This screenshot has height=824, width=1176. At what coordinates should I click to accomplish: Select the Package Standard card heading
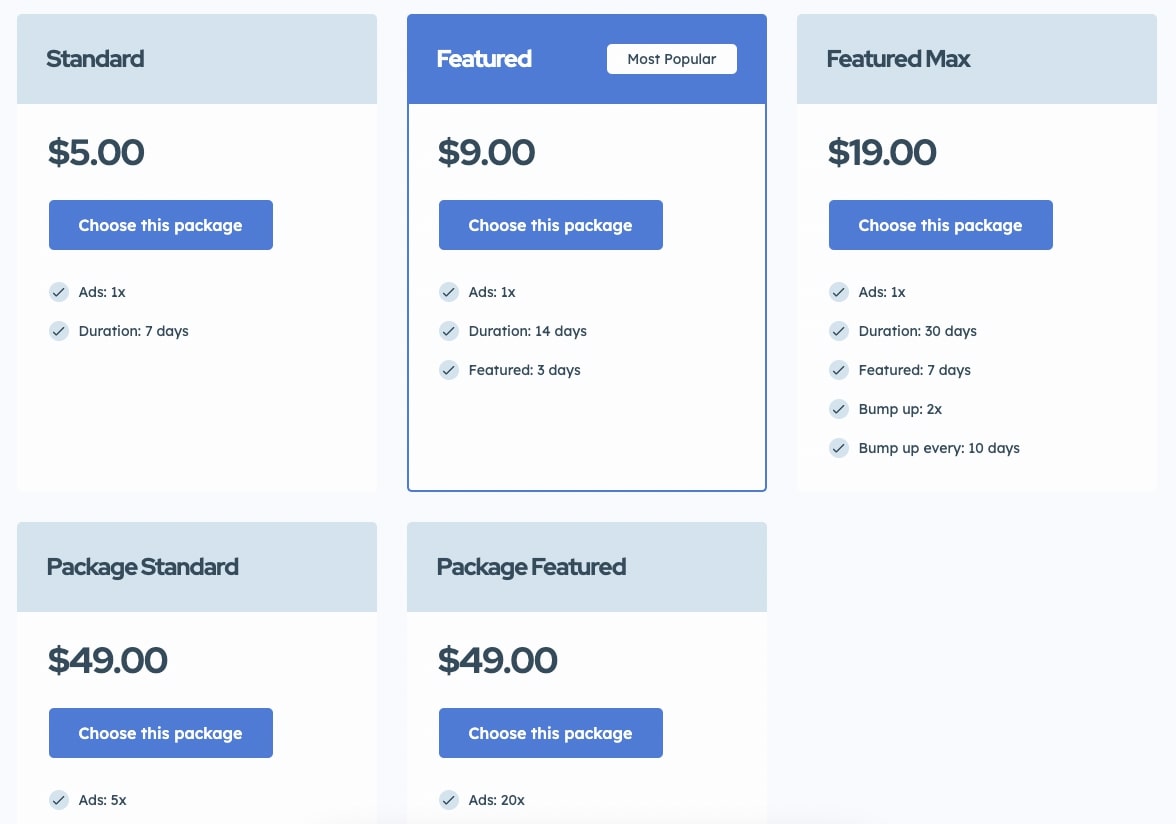142,567
